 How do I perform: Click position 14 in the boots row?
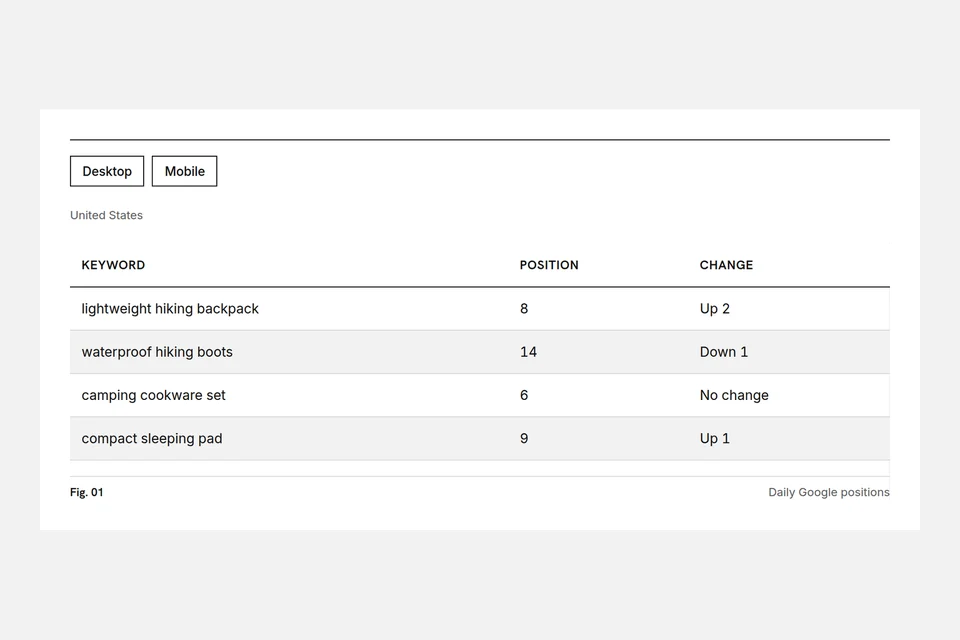click(528, 352)
